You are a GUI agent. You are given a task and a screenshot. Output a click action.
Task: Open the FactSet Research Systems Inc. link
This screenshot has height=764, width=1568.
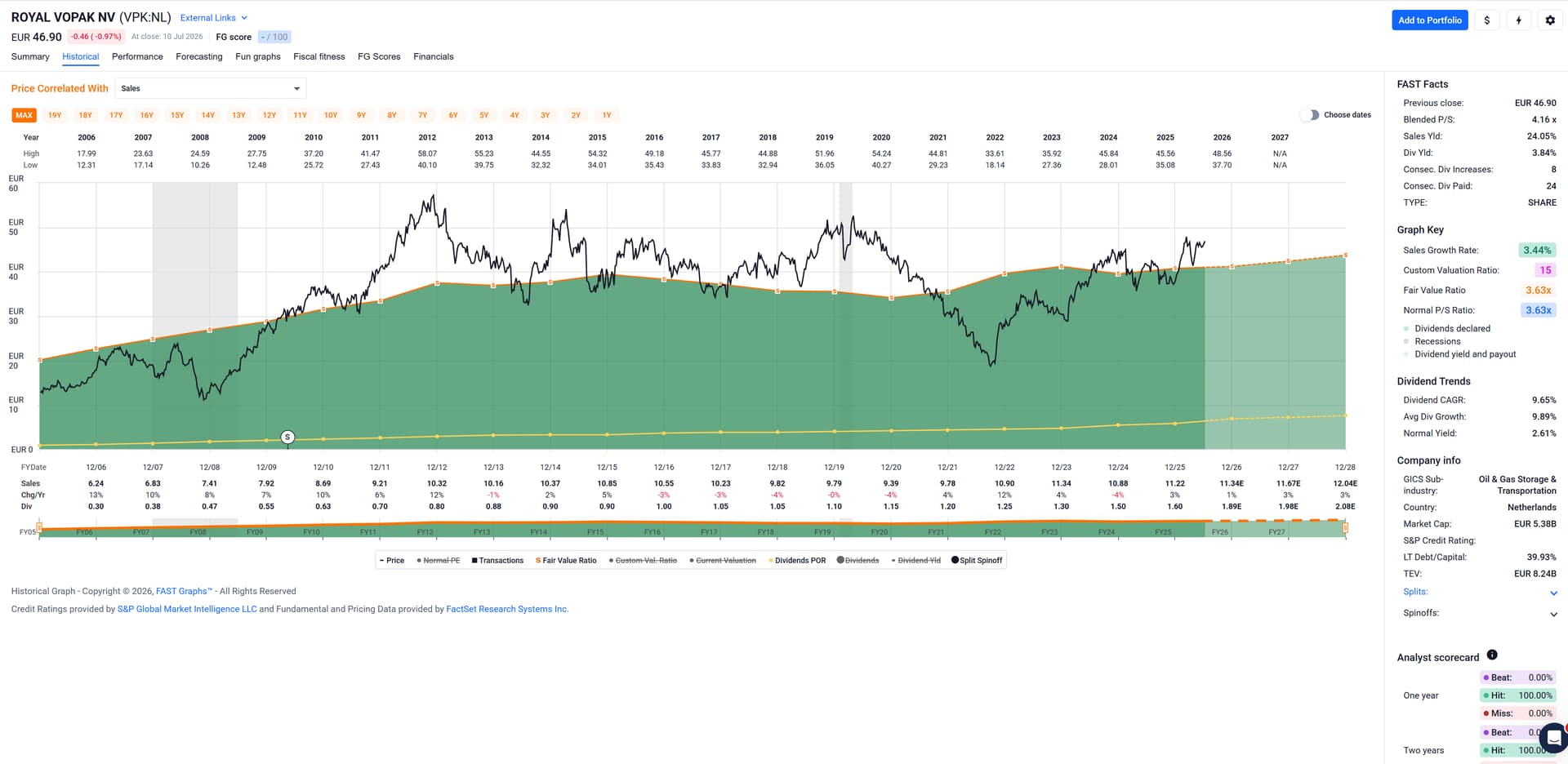(x=507, y=609)
